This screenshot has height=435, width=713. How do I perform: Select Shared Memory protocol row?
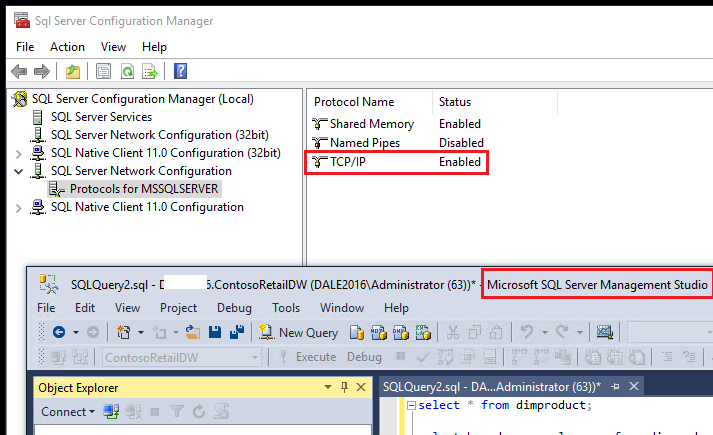click(397, 124)
